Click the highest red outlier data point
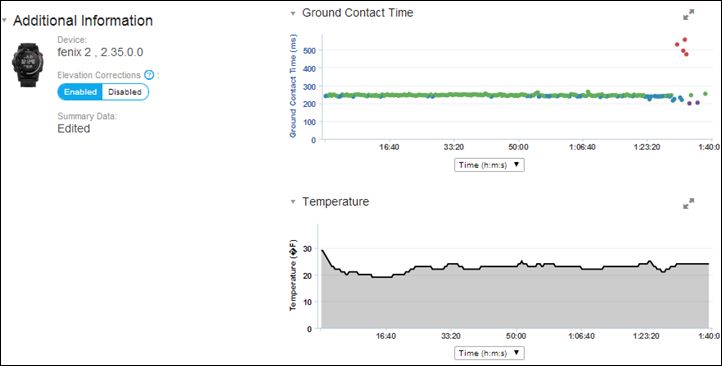 685,40
